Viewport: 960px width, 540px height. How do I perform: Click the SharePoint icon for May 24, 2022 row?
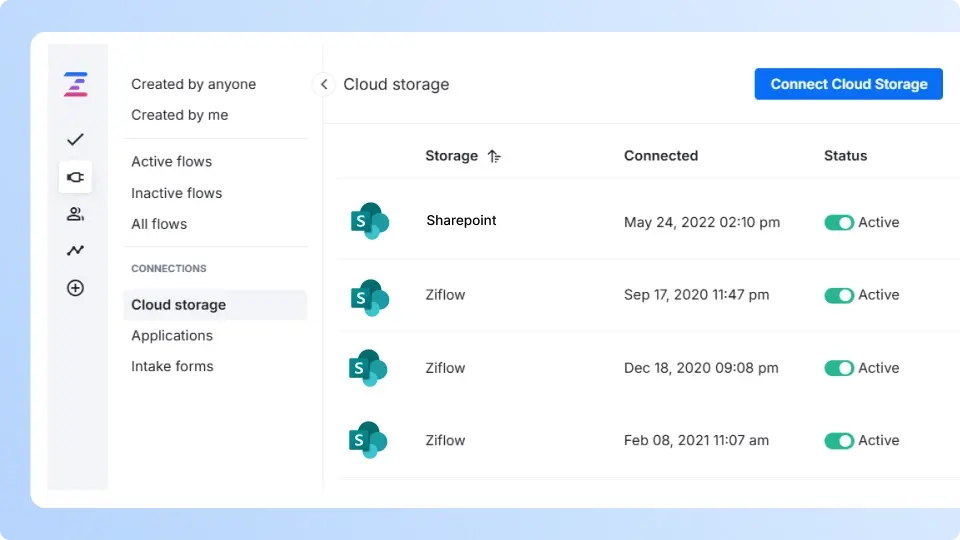point(369,221)
